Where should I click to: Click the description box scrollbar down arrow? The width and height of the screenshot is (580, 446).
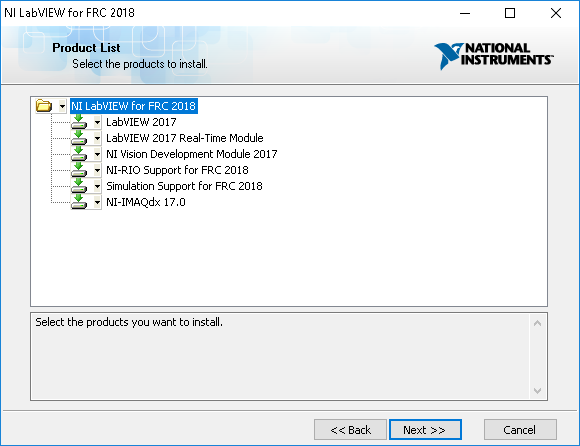(537, 391)
